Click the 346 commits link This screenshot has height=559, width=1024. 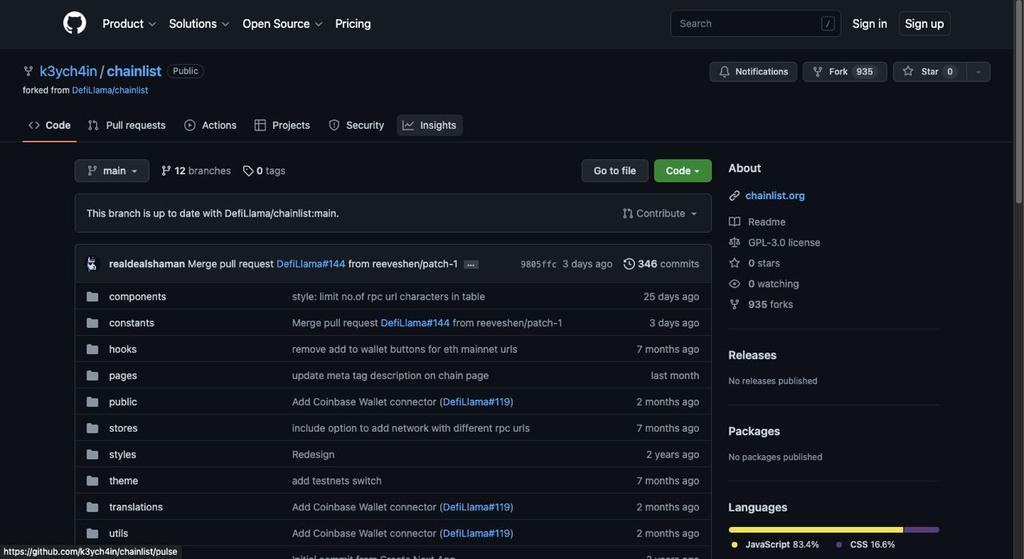point(662,264)
